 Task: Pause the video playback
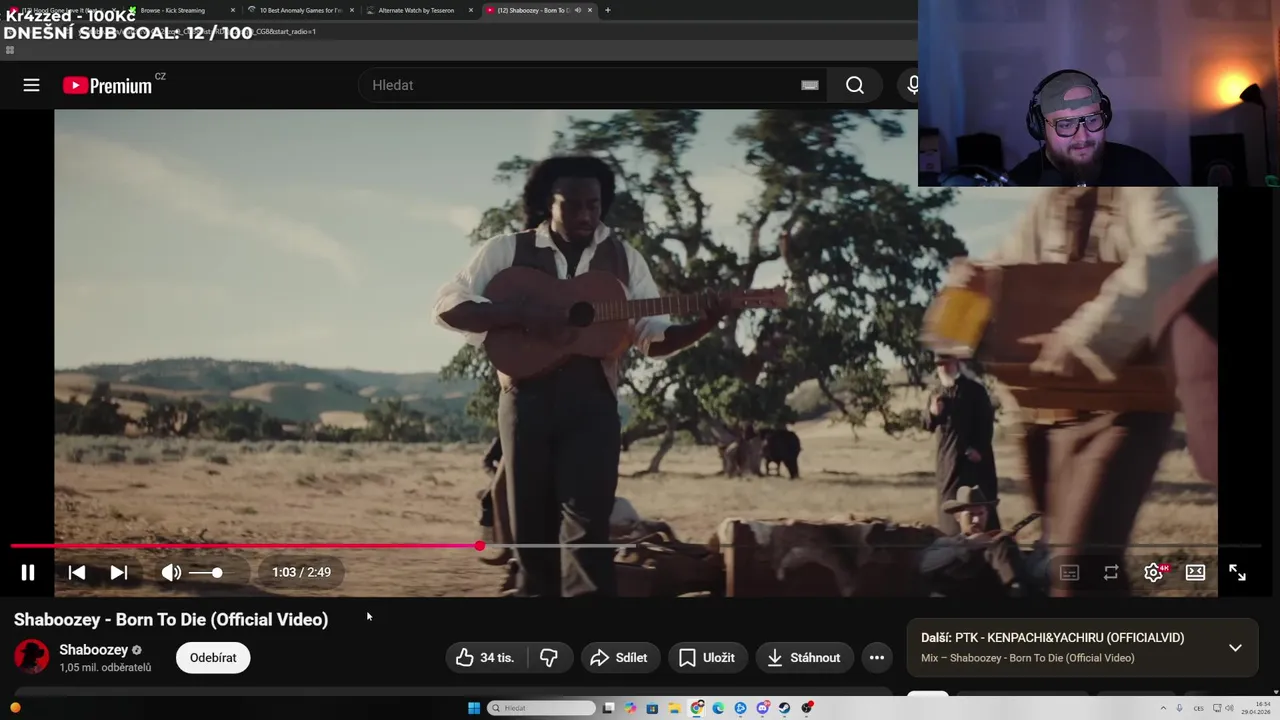pyautogui.click(x=28, y=572)
